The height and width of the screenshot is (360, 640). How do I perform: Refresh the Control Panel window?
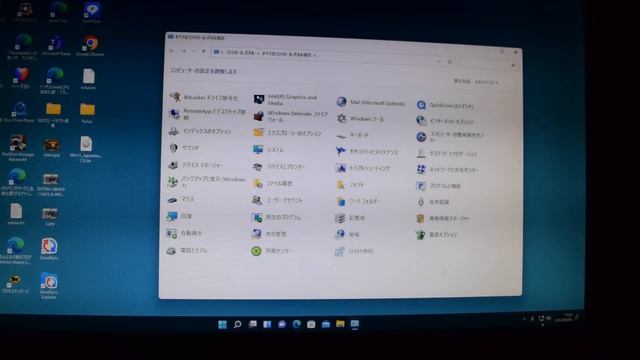click(450, 62)
